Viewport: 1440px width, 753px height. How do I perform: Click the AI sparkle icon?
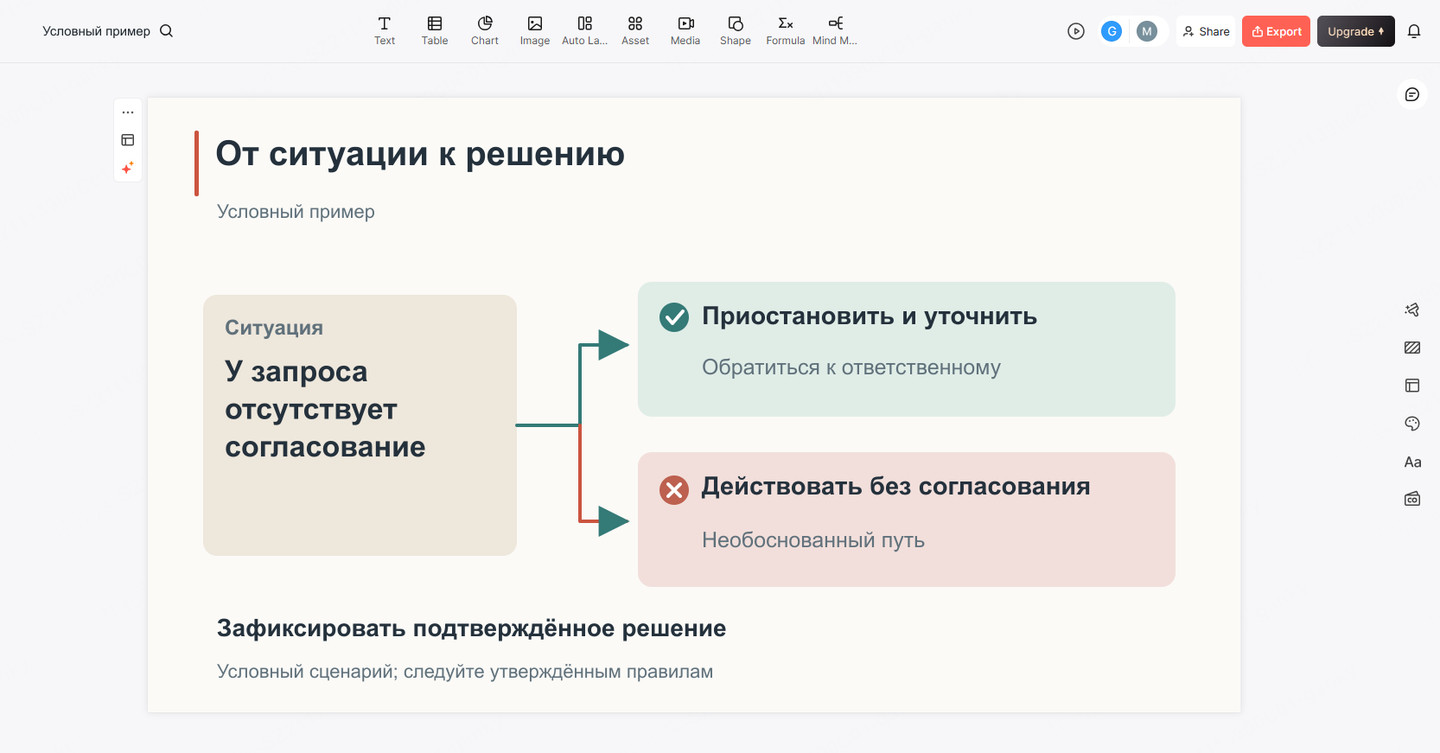pyautogui.click(x=128, y=168)
